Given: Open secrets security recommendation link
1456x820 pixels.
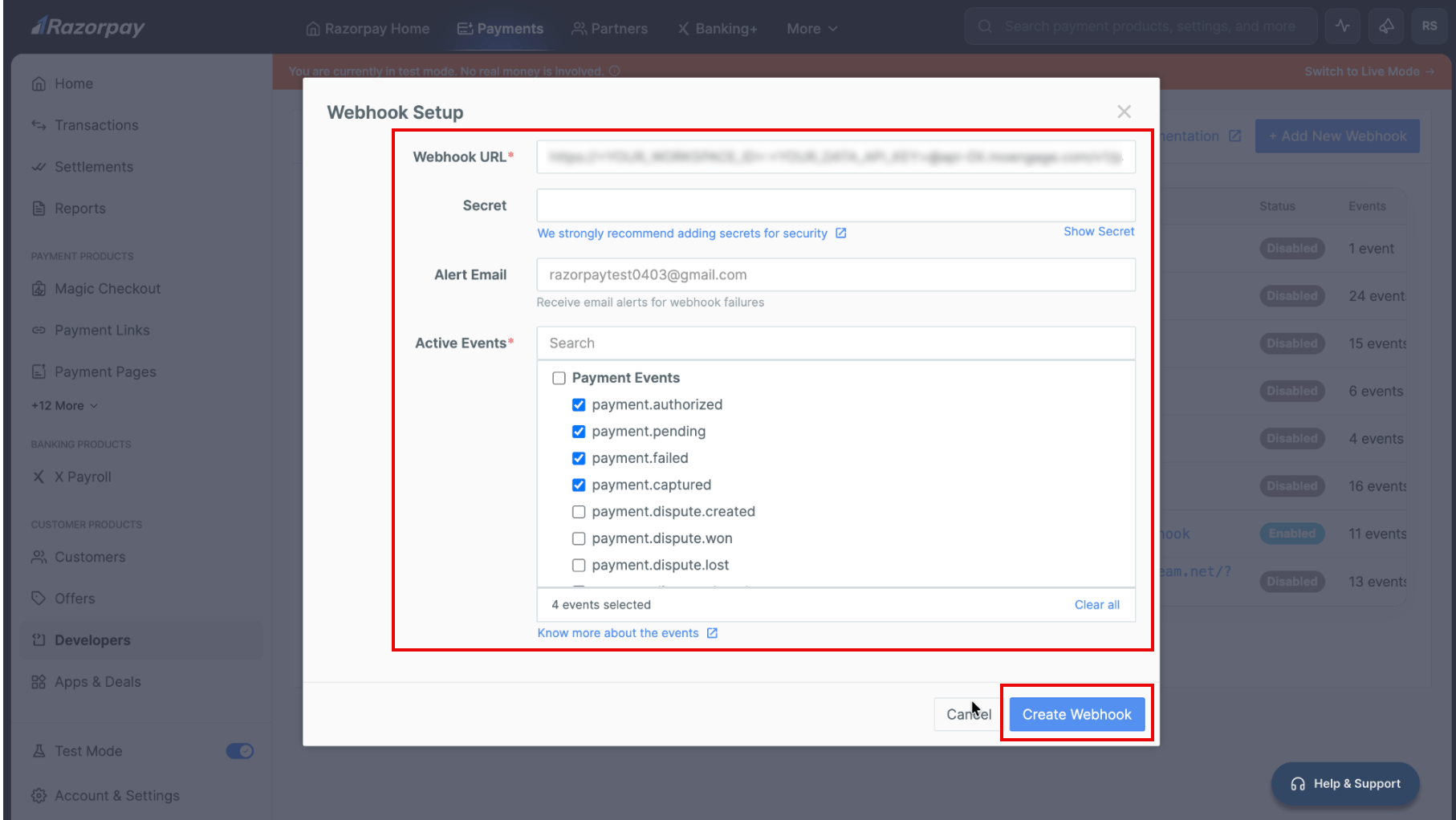Looking at the screenshot, I should (x=691, y=233).
